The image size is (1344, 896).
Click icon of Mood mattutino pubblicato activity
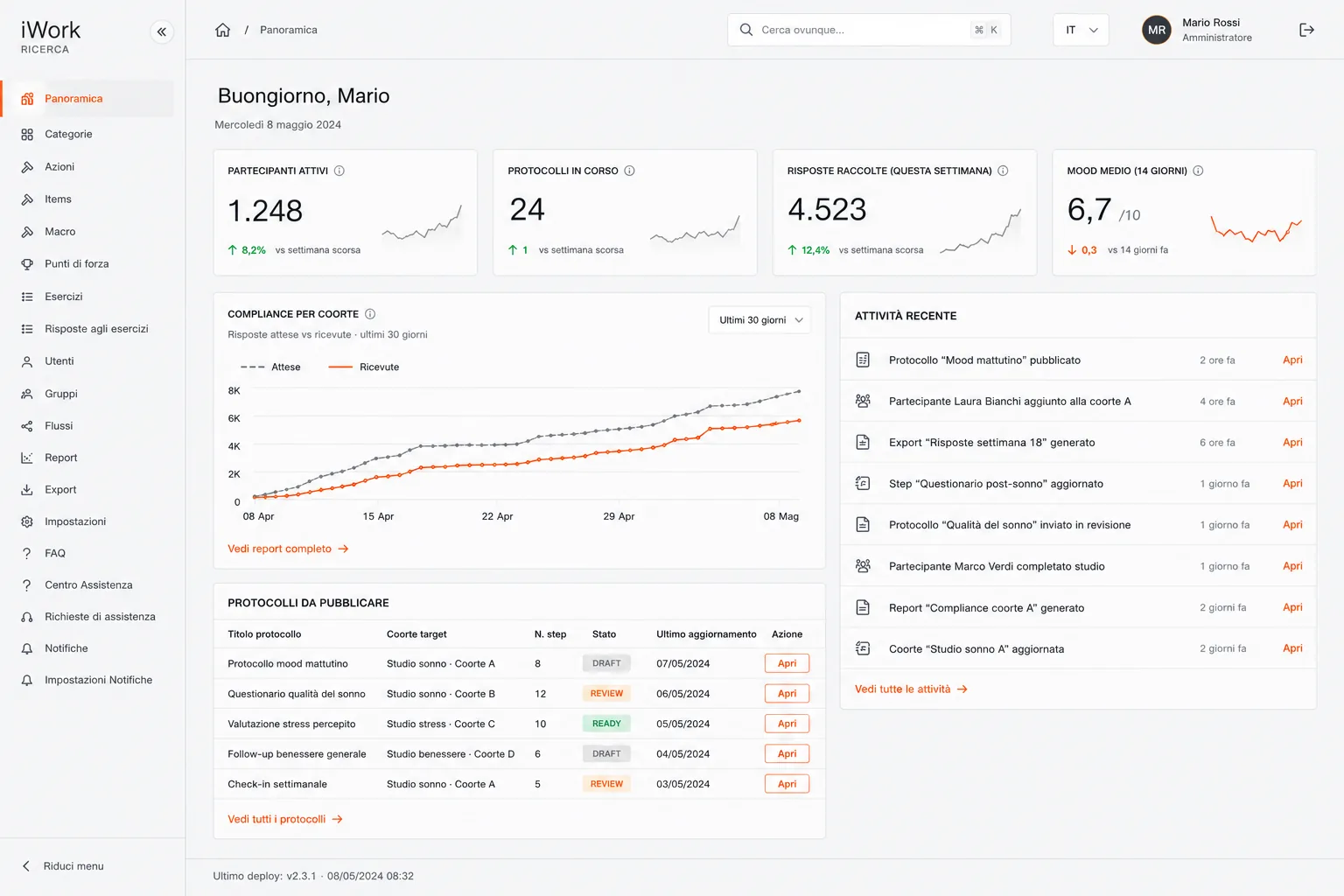[x=863, y=360]
